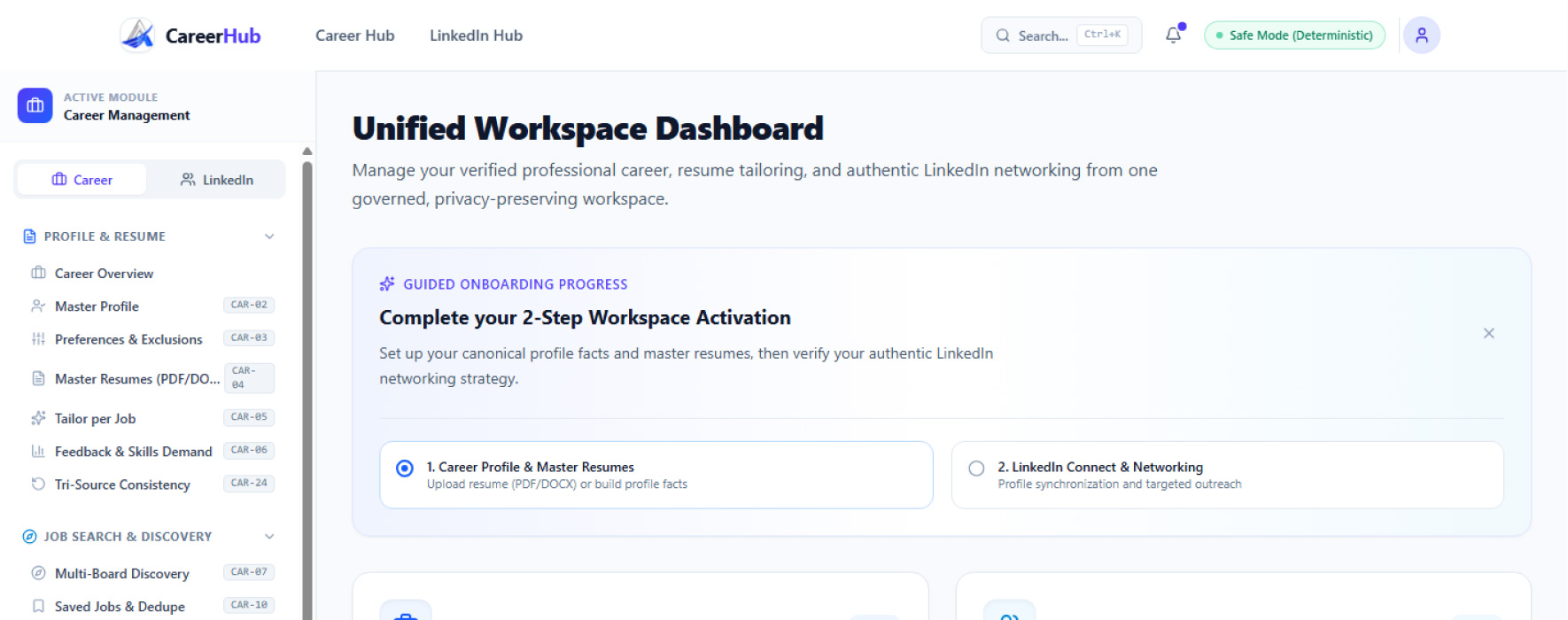Click the Active Module briefcase icon
Viewport: 1568px width, 620px height.
click(x=35, y=105)
